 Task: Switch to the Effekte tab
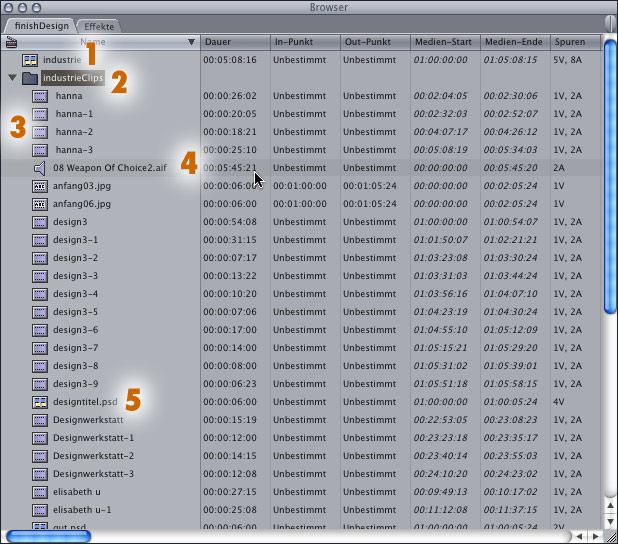(99, 25)
